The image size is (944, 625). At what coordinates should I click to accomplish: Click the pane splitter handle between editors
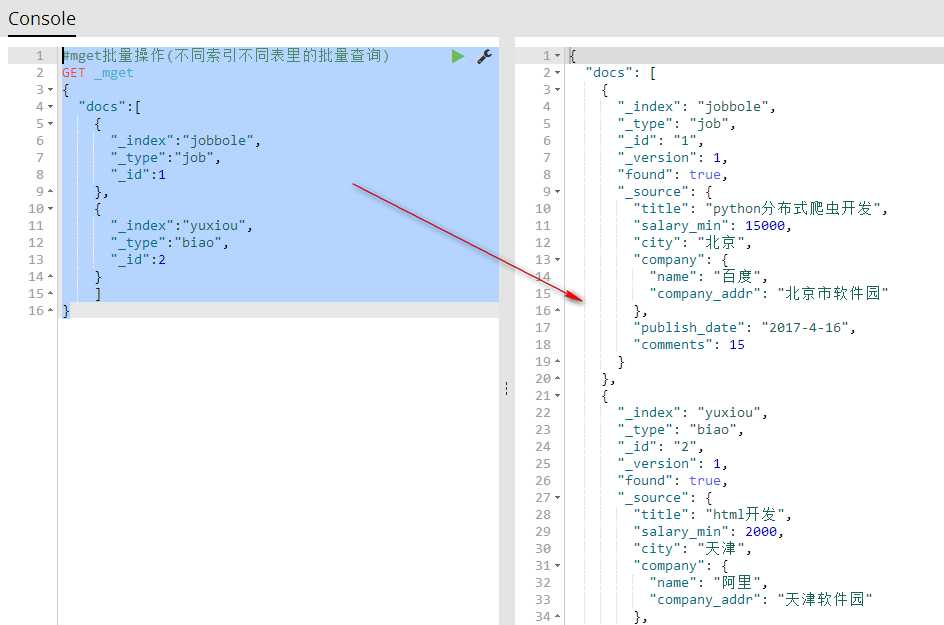[507, 389]
